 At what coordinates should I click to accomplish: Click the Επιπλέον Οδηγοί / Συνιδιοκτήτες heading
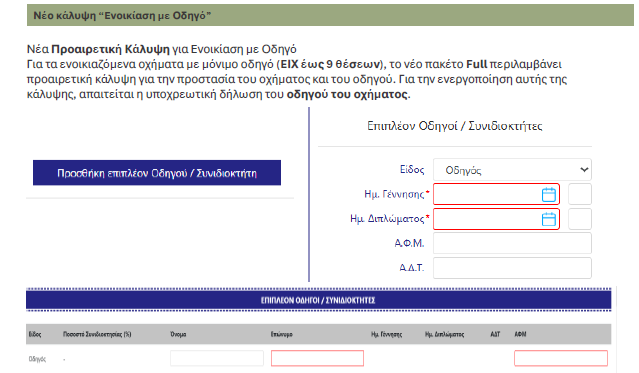click(x=455, y=126)
